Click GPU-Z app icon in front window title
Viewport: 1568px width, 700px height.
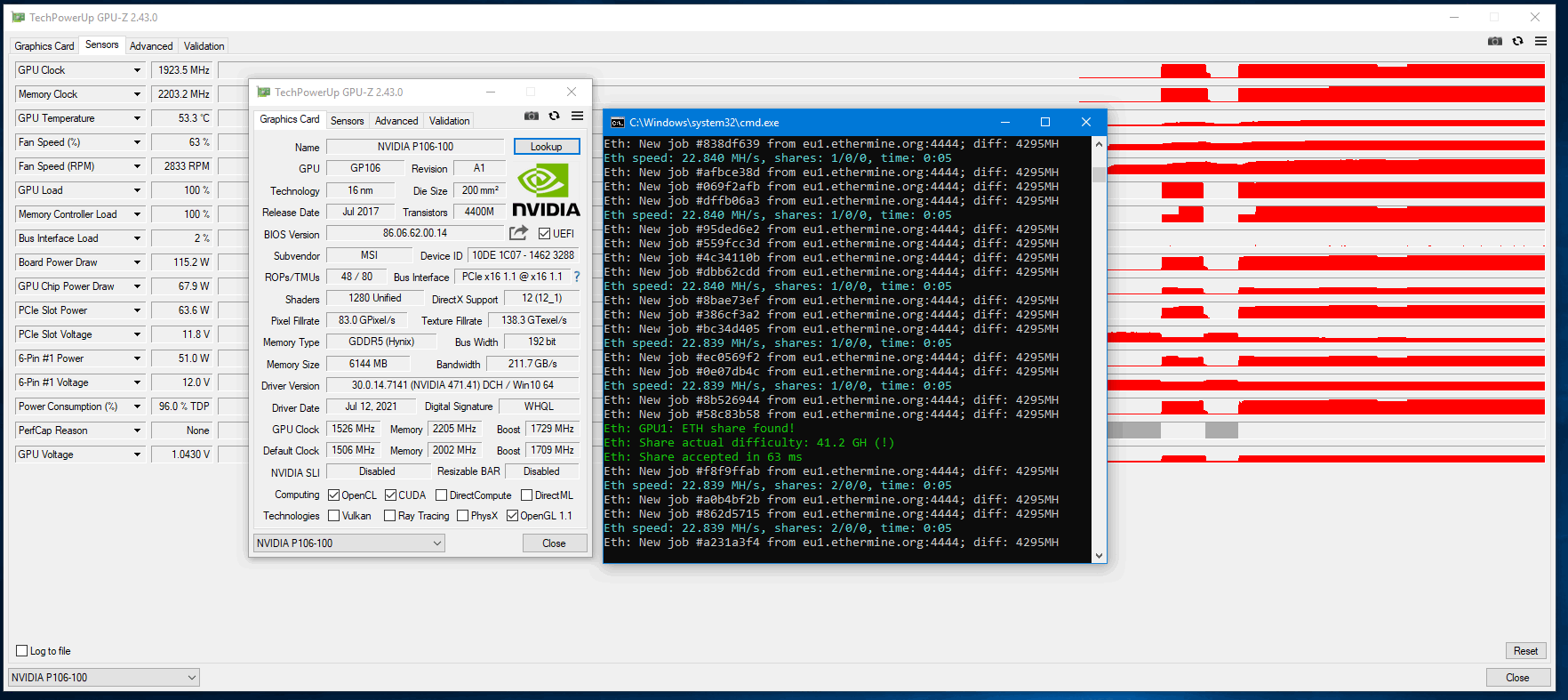point(263,93)
